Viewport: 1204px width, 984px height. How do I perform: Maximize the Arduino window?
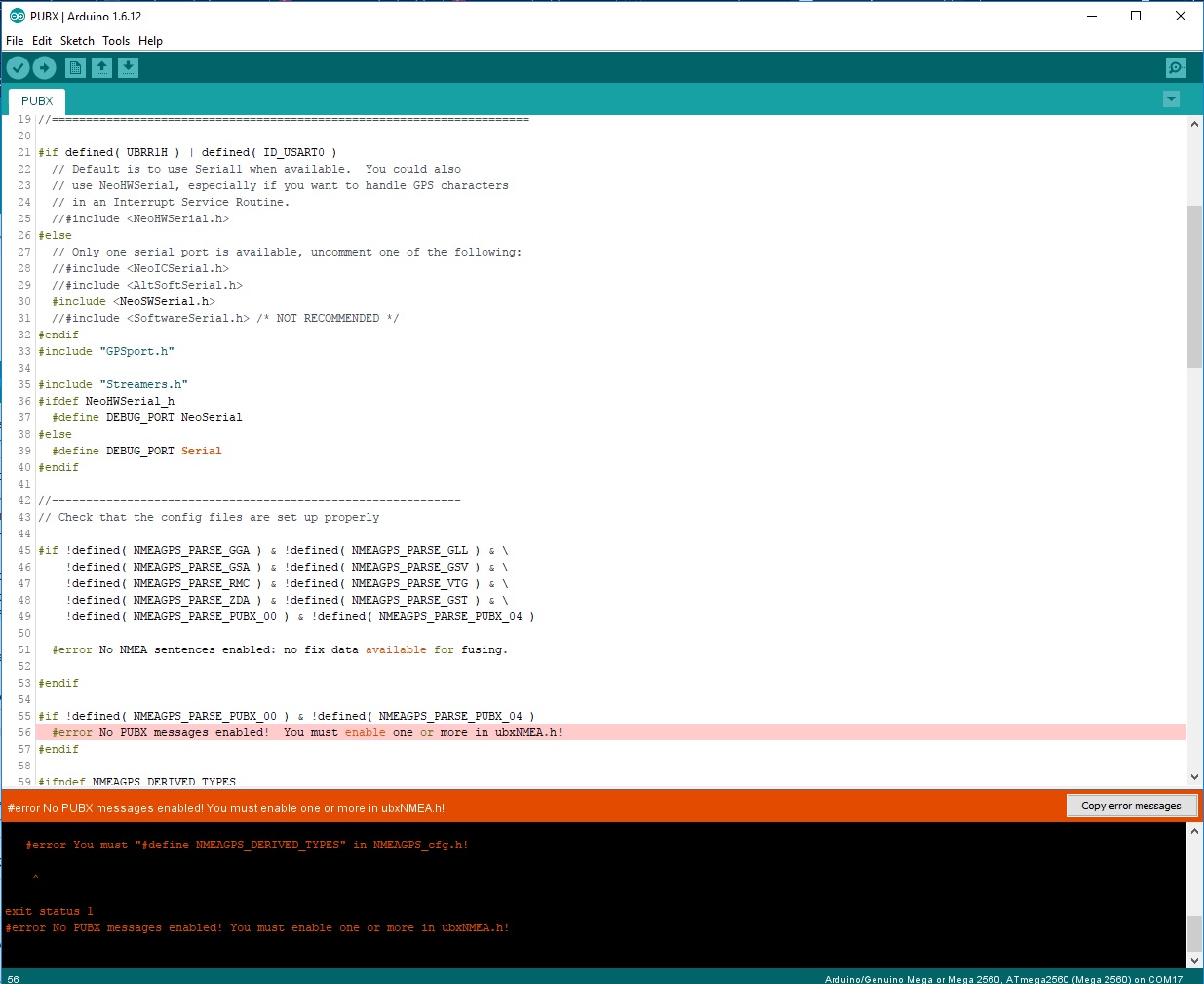(1136, 16)
